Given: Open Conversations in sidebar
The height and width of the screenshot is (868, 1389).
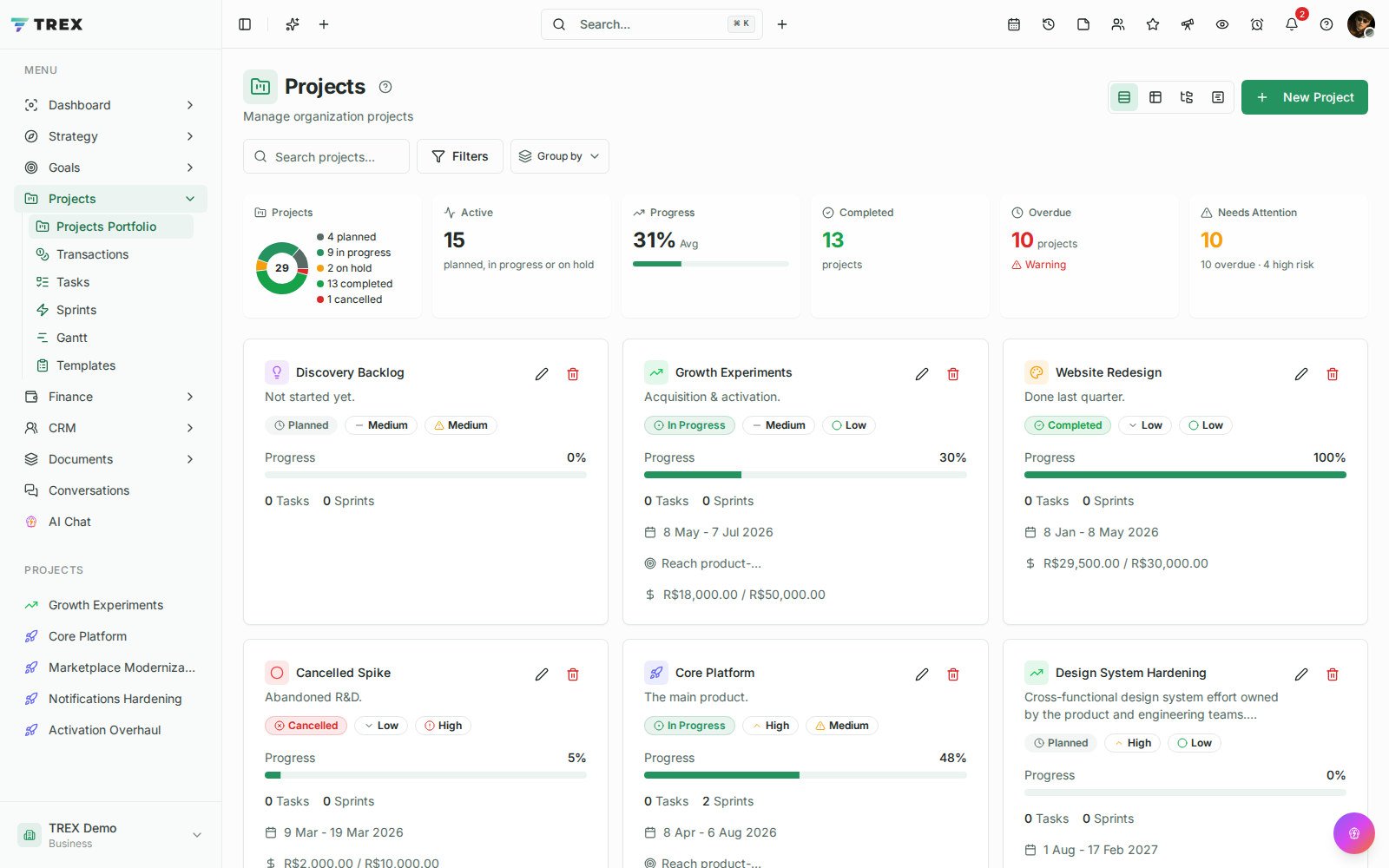Looking at the screenshot, I should 111,490.
